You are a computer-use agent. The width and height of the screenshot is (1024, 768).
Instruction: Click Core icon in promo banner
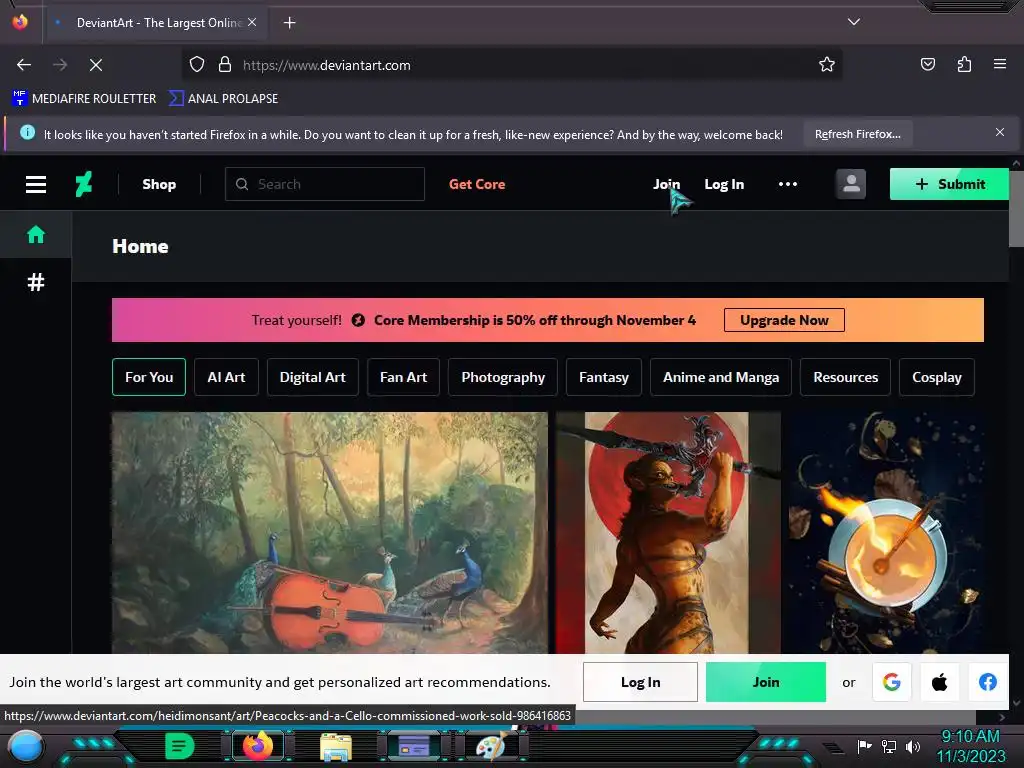coord(358,320)
